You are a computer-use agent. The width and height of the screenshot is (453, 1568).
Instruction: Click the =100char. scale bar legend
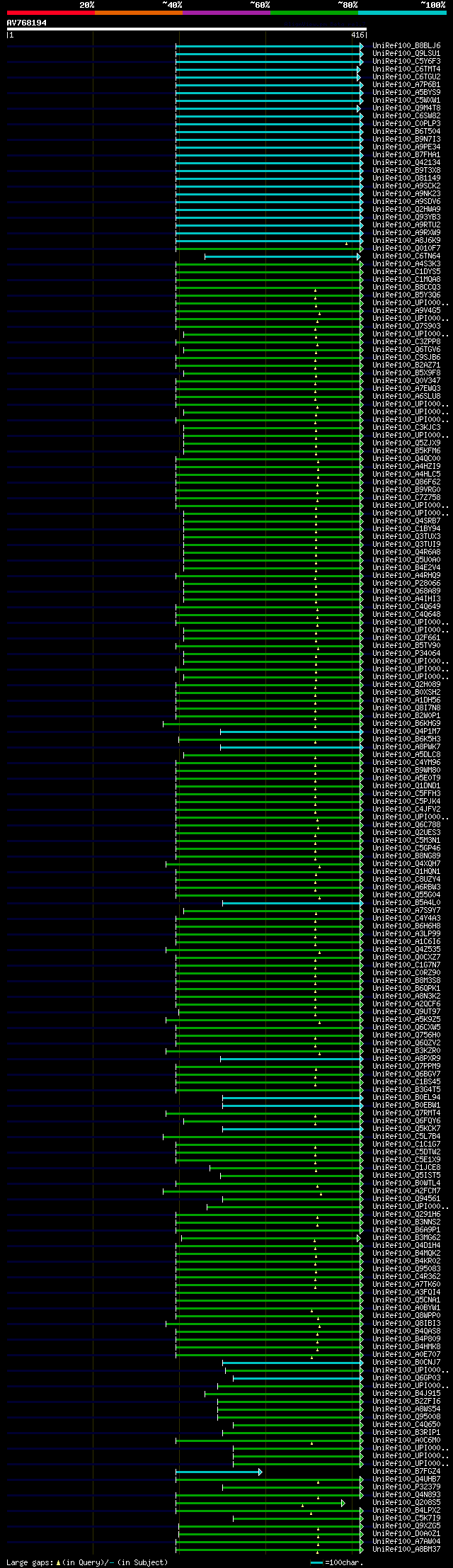point(337,1562)
